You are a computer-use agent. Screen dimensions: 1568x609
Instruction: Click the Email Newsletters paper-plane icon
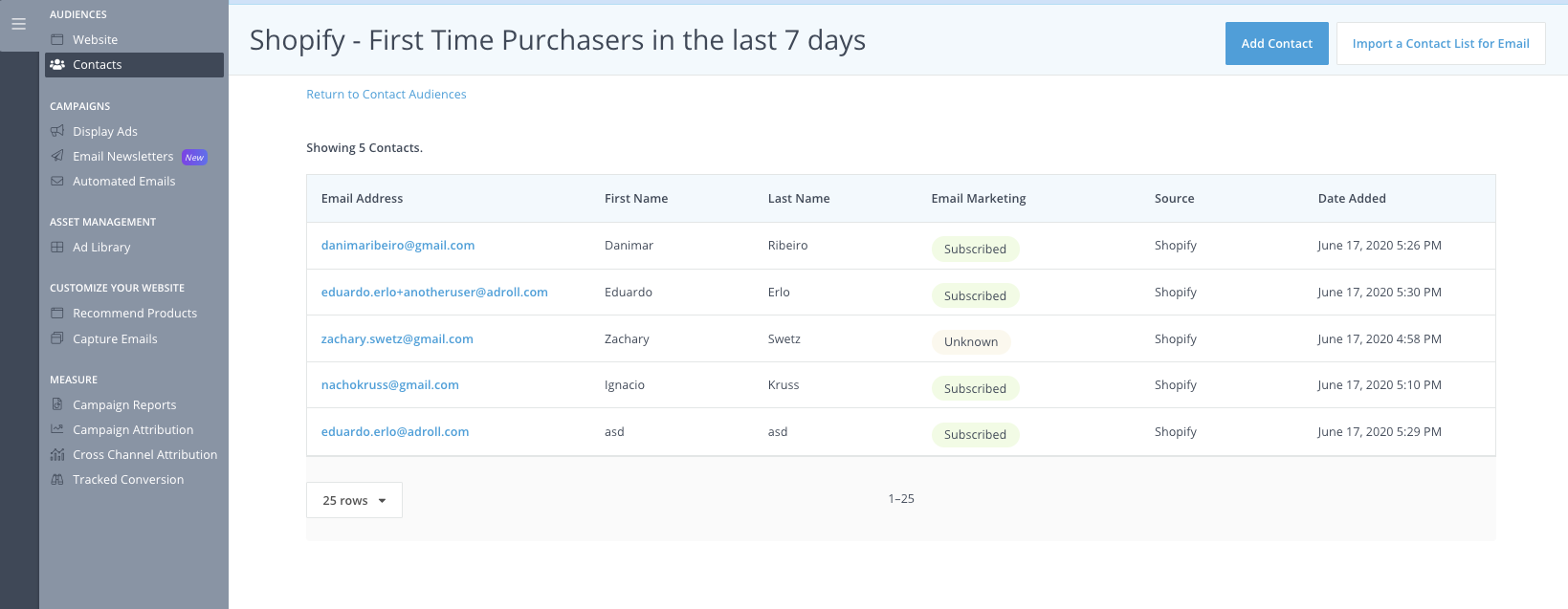pyautogui.click(x=57, y=156)
